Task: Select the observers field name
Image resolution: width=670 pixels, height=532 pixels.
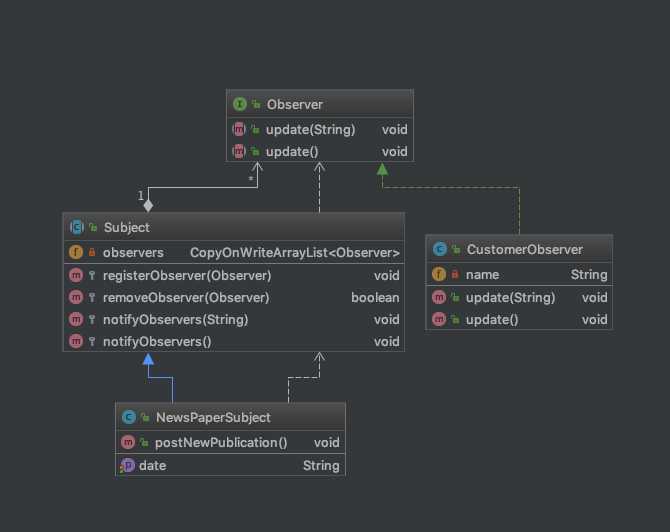Action: (133, 253)
